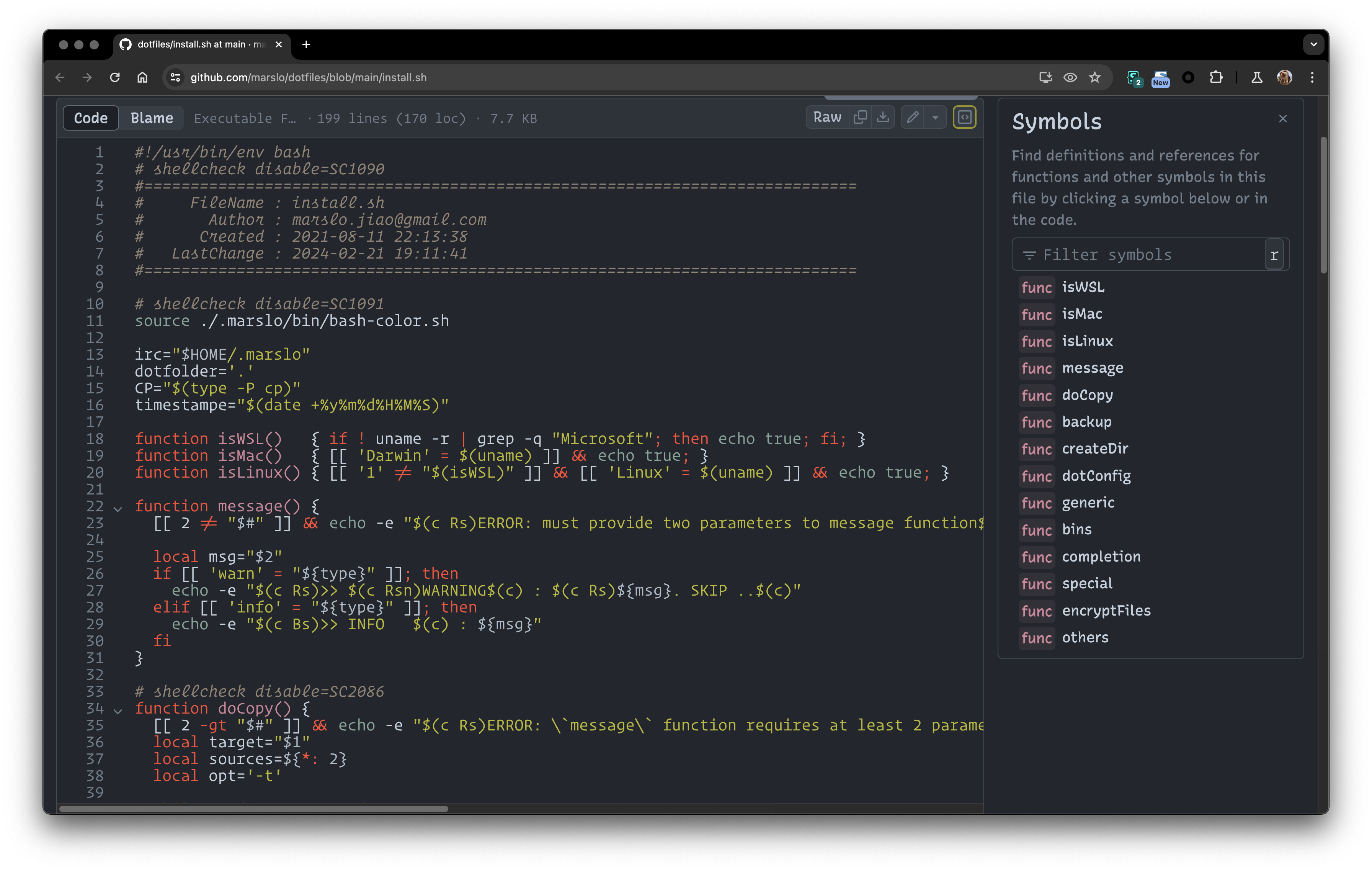Screen dimensions: 1372x871
Task: Toggle the symbols pane button
Action: 964,118
